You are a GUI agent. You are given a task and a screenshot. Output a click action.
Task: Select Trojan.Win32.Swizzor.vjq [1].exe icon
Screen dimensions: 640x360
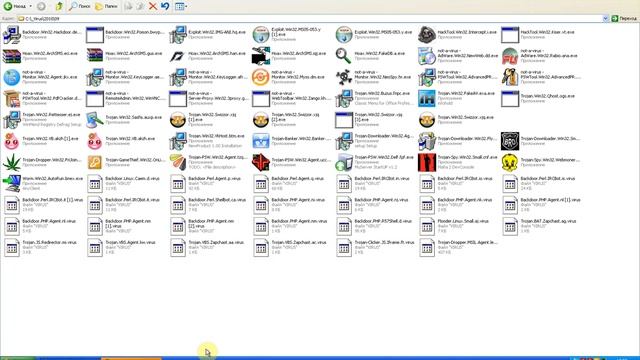tap(178, 120)
